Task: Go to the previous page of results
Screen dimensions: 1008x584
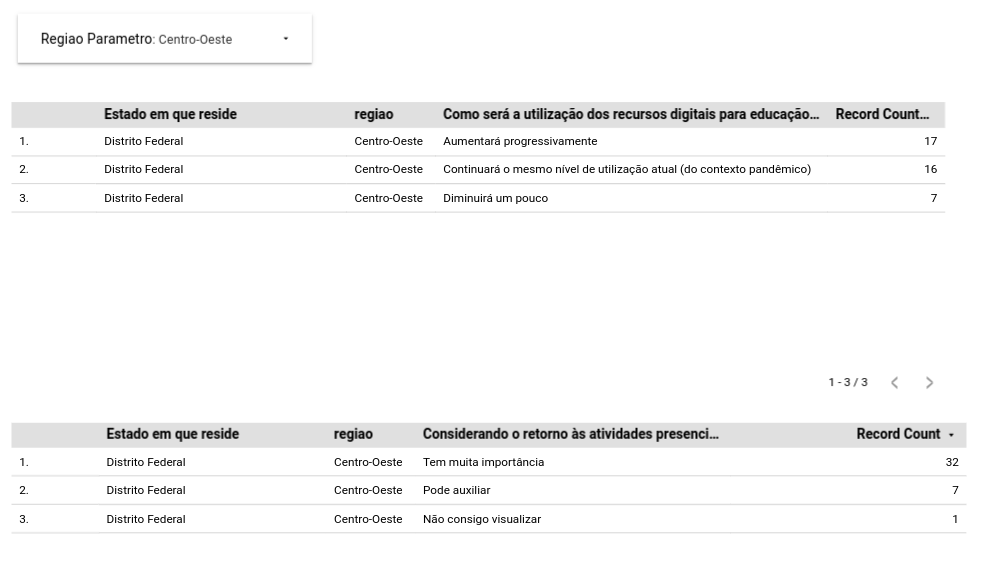Action: tap(895, 383)
